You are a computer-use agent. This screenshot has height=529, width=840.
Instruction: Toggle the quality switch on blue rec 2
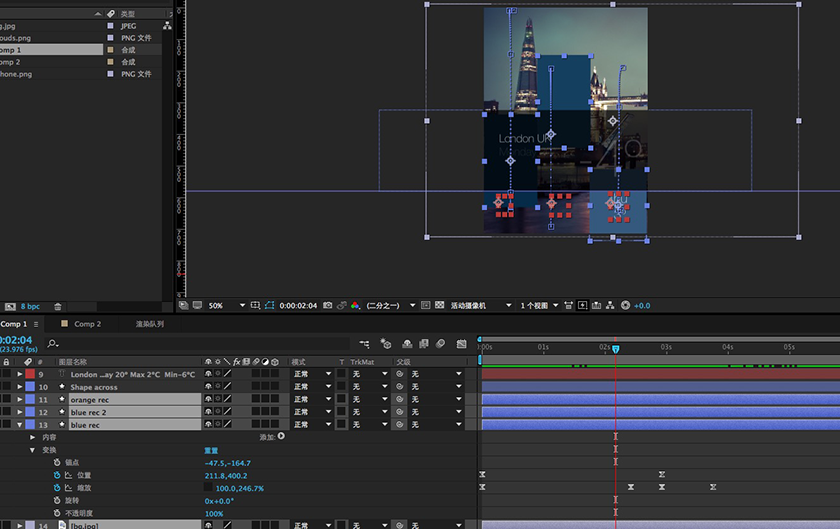[x=228, y=412]
